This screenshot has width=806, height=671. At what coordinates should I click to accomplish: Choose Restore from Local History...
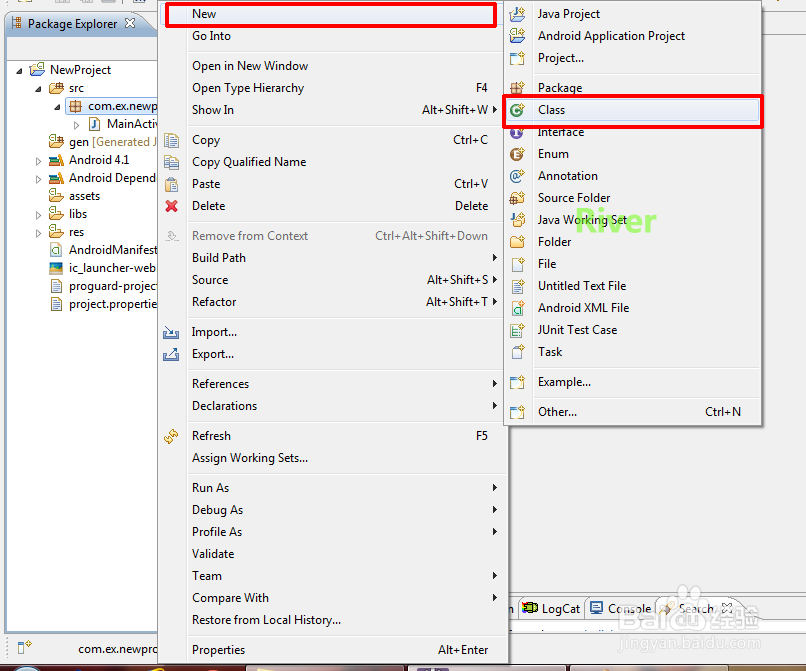pyautogui.click(x=334, y=620)
